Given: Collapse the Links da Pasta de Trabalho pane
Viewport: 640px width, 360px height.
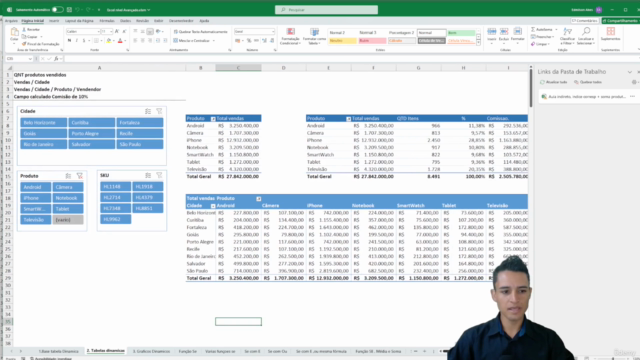Looking at the screenshot, I should point(629,72).
